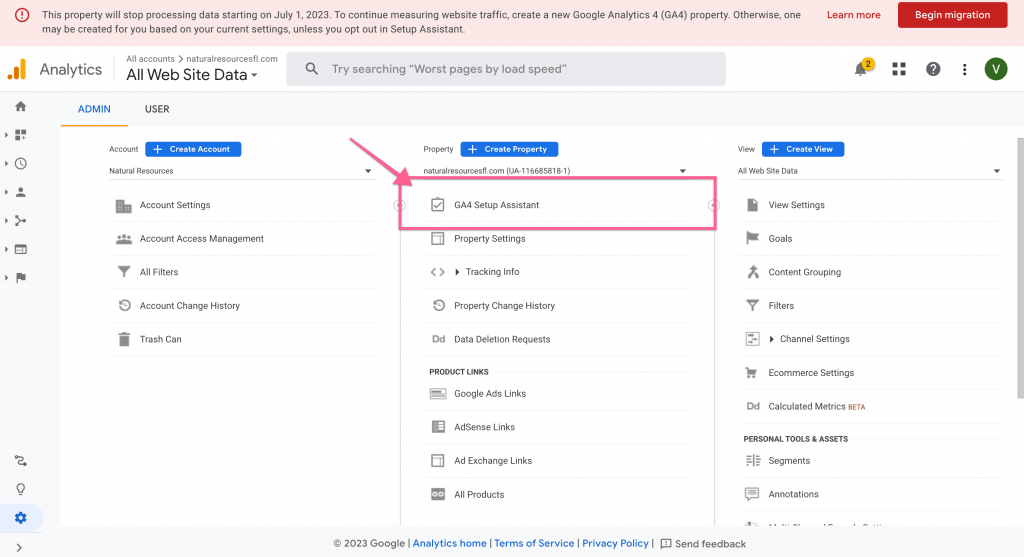Open the Home icon in the sidebar
This screenshot has height=557, width=1024.
20,106
